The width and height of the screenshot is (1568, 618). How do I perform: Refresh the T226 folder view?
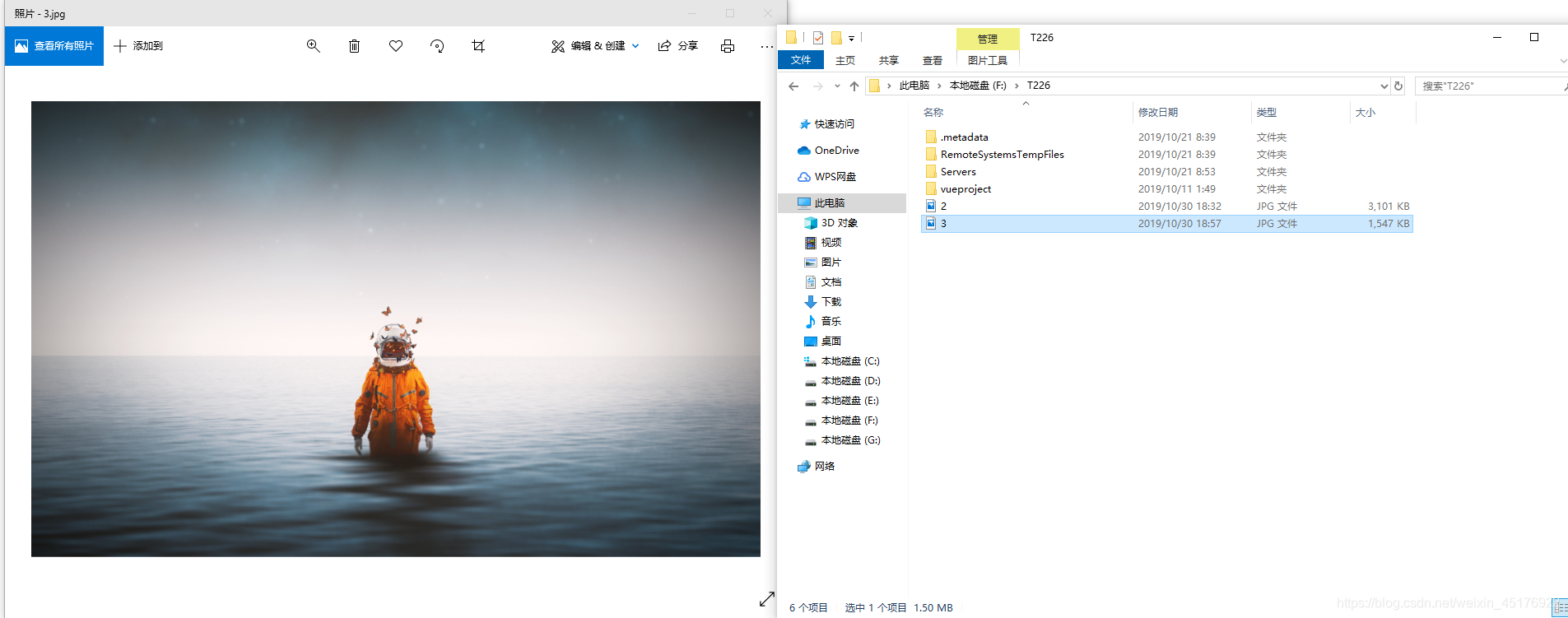click(x=1398, y=86)
